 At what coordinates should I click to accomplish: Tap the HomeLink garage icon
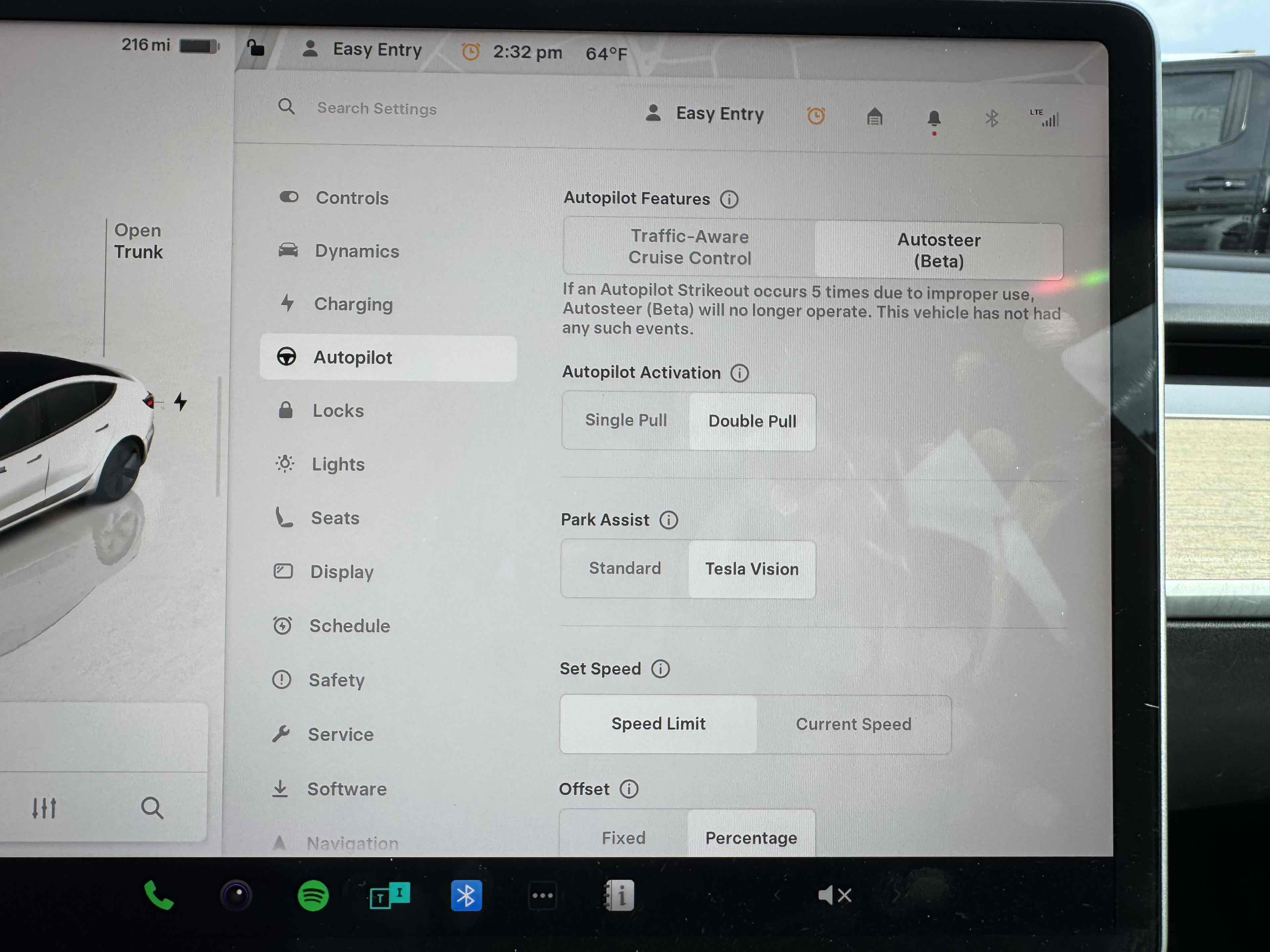[874, 117]
